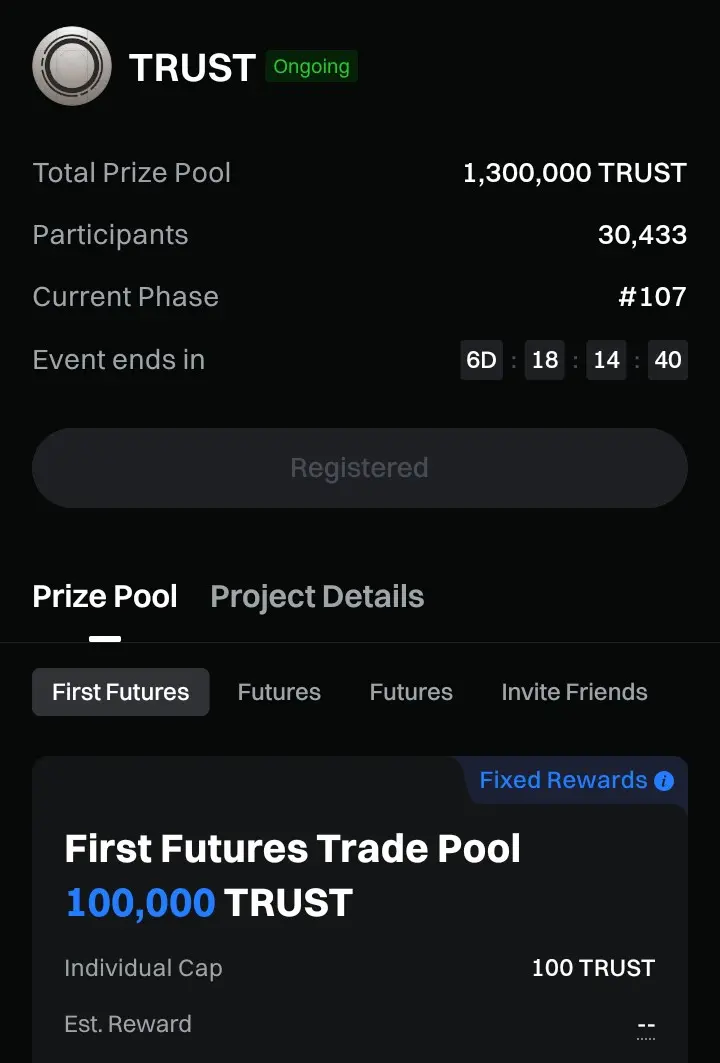Tap the First Futures Trade Pool heading

292,849
